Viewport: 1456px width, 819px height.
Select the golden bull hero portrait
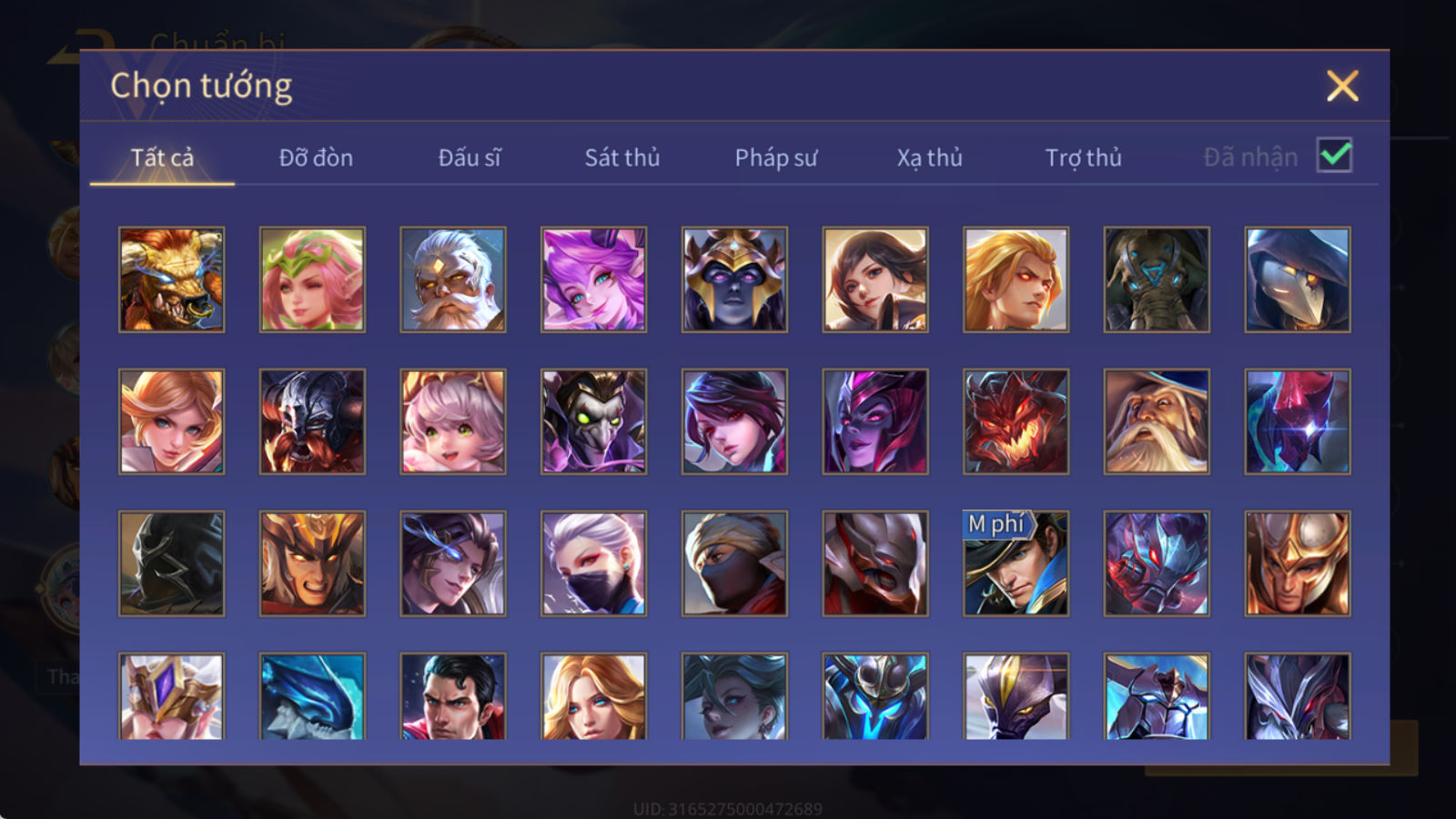click(171, 279)
